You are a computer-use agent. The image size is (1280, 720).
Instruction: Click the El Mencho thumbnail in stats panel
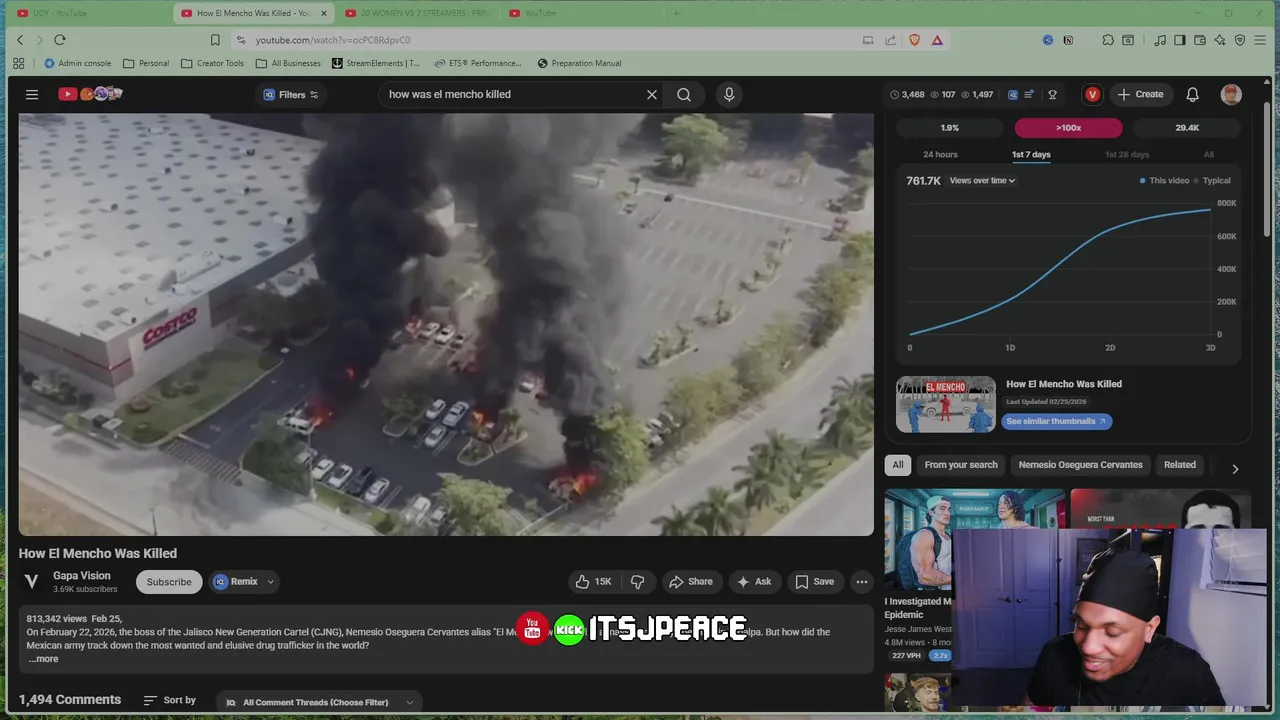click(x=946, y=404)
